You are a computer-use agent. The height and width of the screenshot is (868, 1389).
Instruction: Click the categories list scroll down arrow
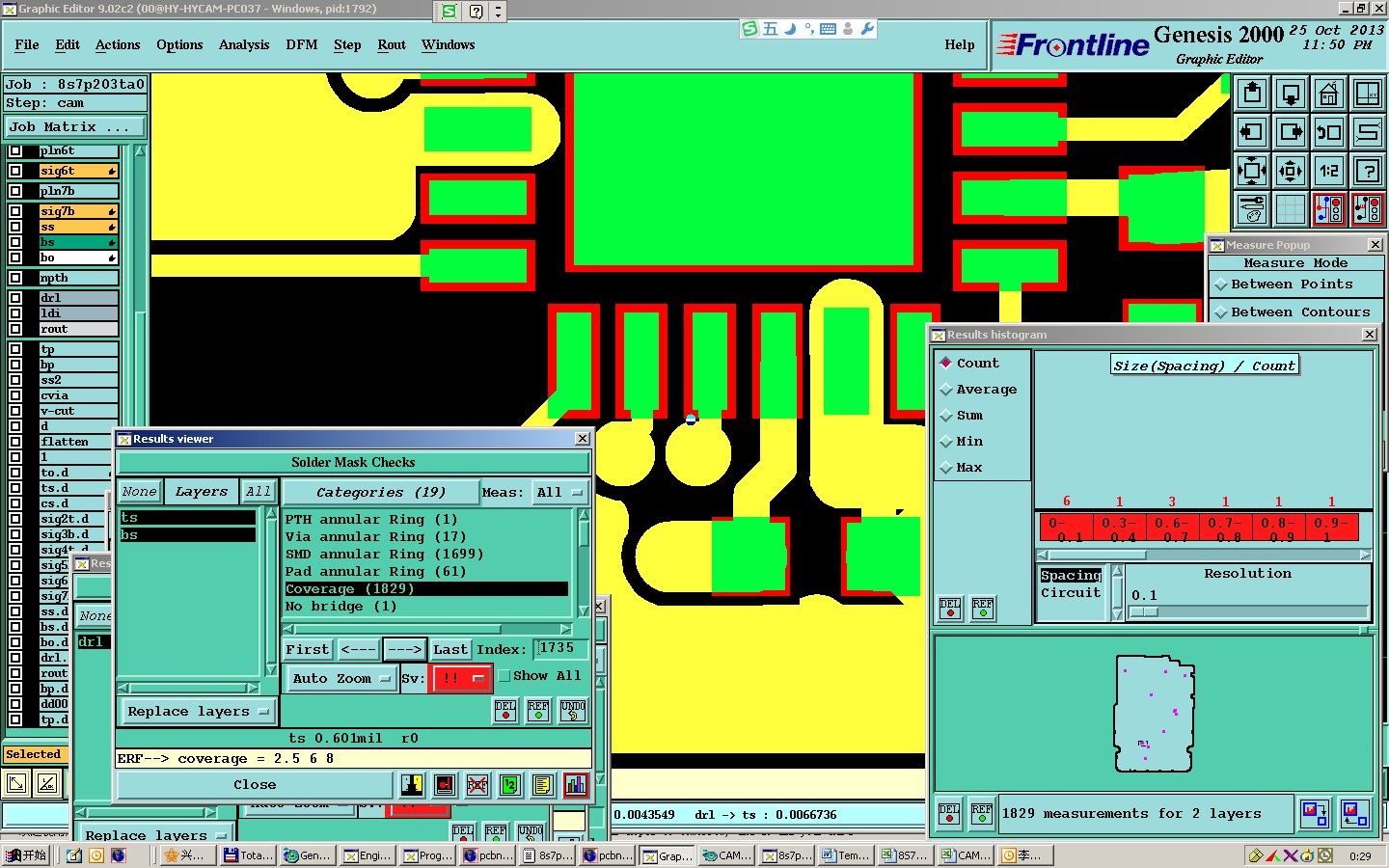click(584, 610)
